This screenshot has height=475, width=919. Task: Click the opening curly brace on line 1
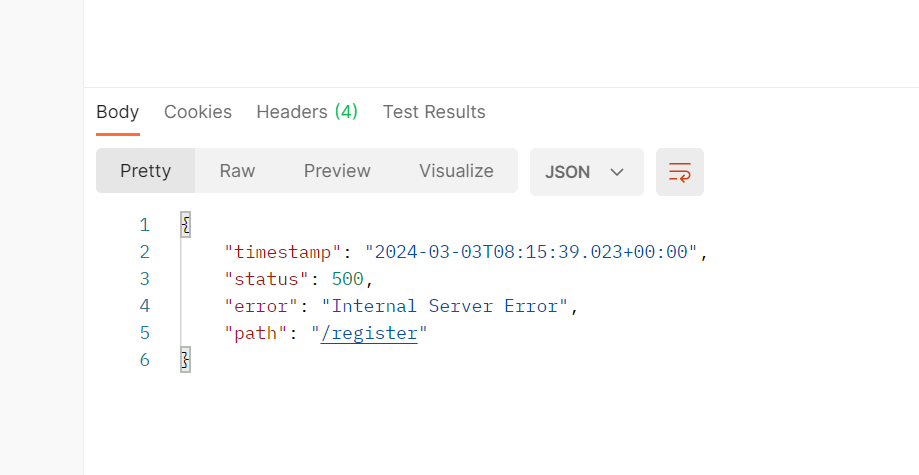pyautogui.click(x=185, y=225)
